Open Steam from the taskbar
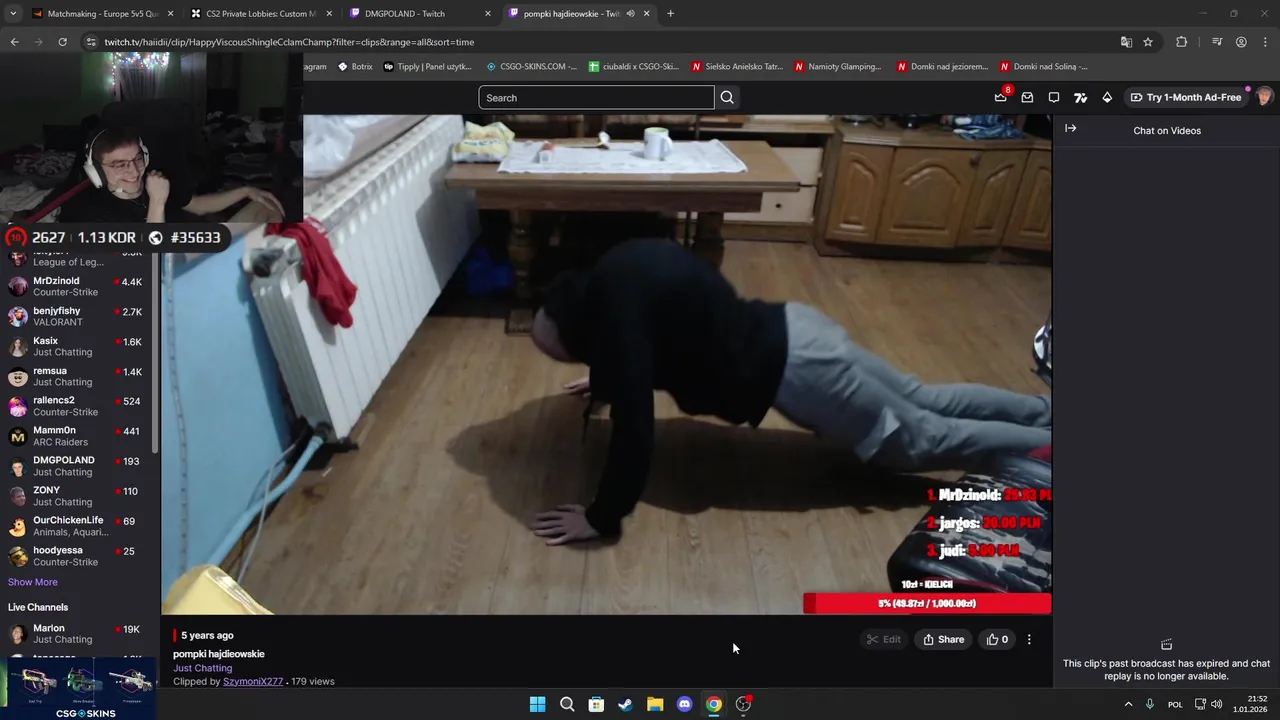The width and height of the screenshot is (1280, 720). pos(625,704)
